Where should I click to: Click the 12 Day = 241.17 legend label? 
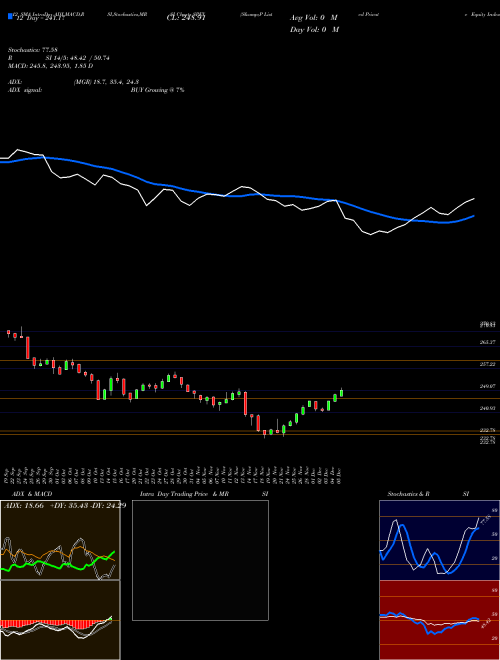[x=40, y=19]
